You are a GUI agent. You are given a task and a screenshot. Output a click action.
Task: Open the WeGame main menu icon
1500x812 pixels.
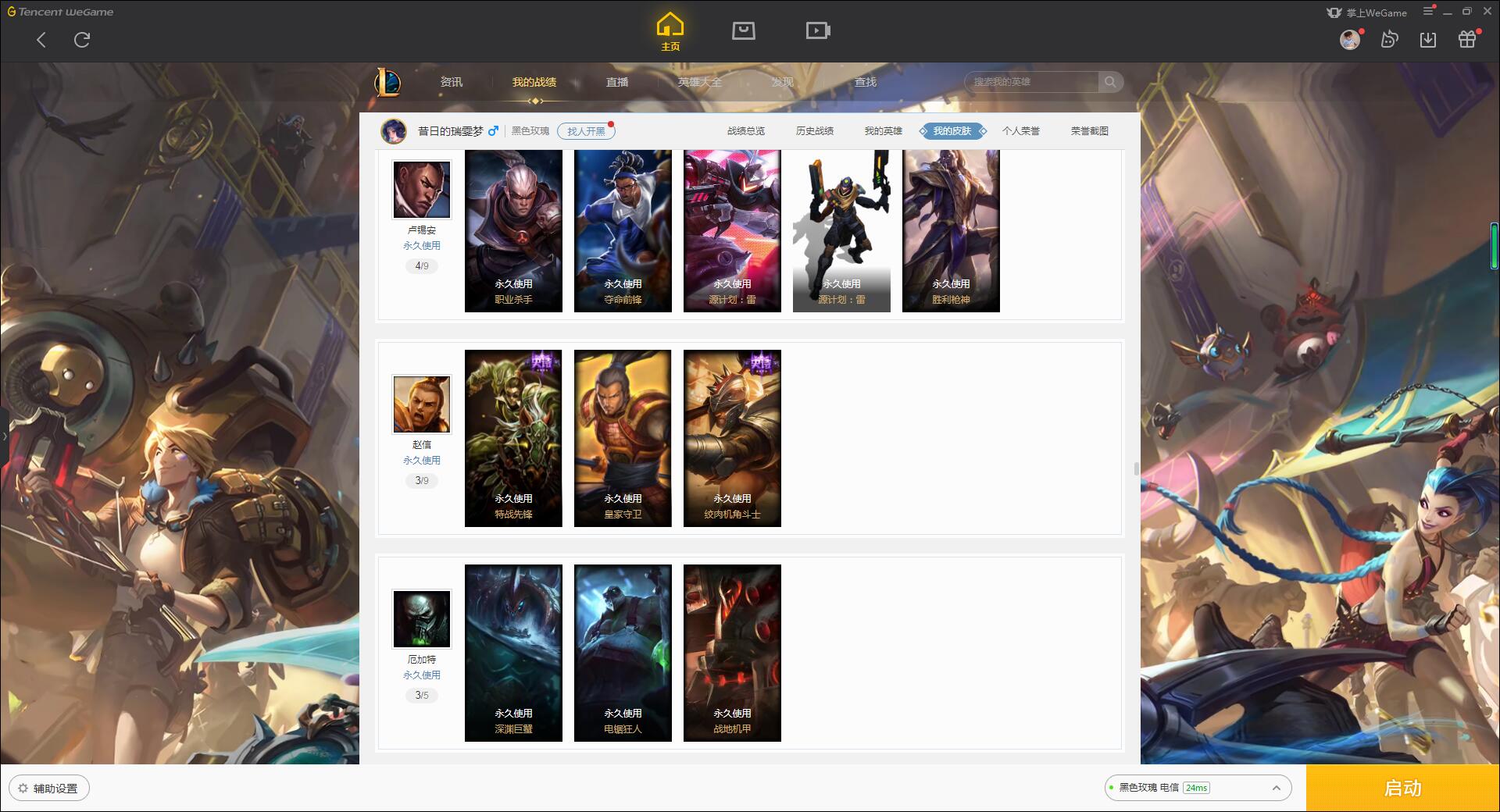pyautogui.click(x=1428, y=12)
